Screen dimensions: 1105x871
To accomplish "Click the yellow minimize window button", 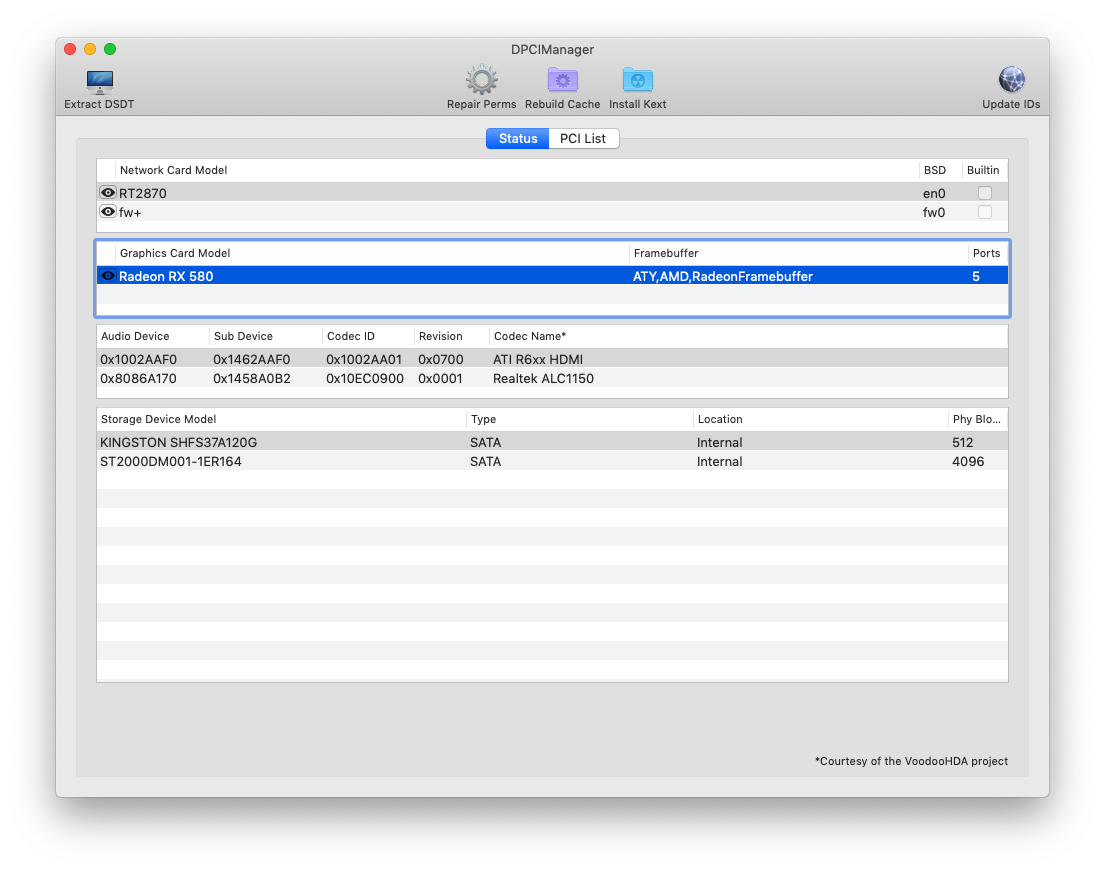I will click(90, 49).
